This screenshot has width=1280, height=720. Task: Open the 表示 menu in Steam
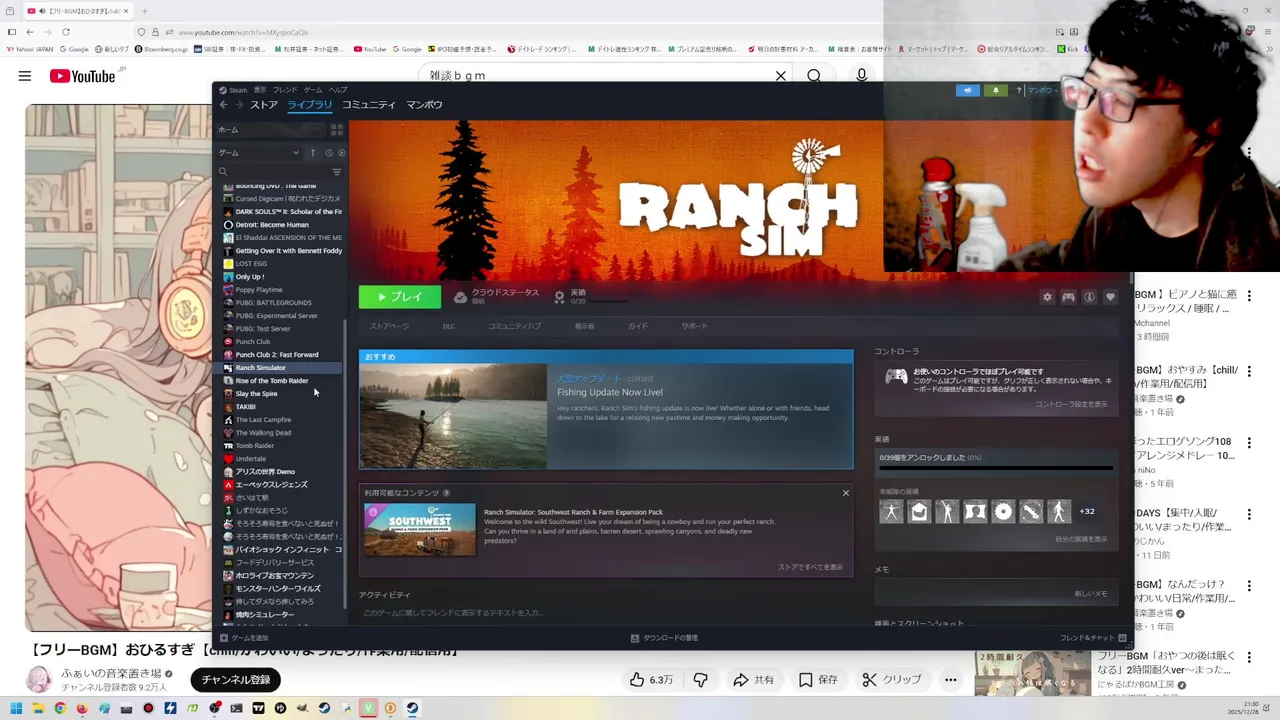click(x=260, y=90)
